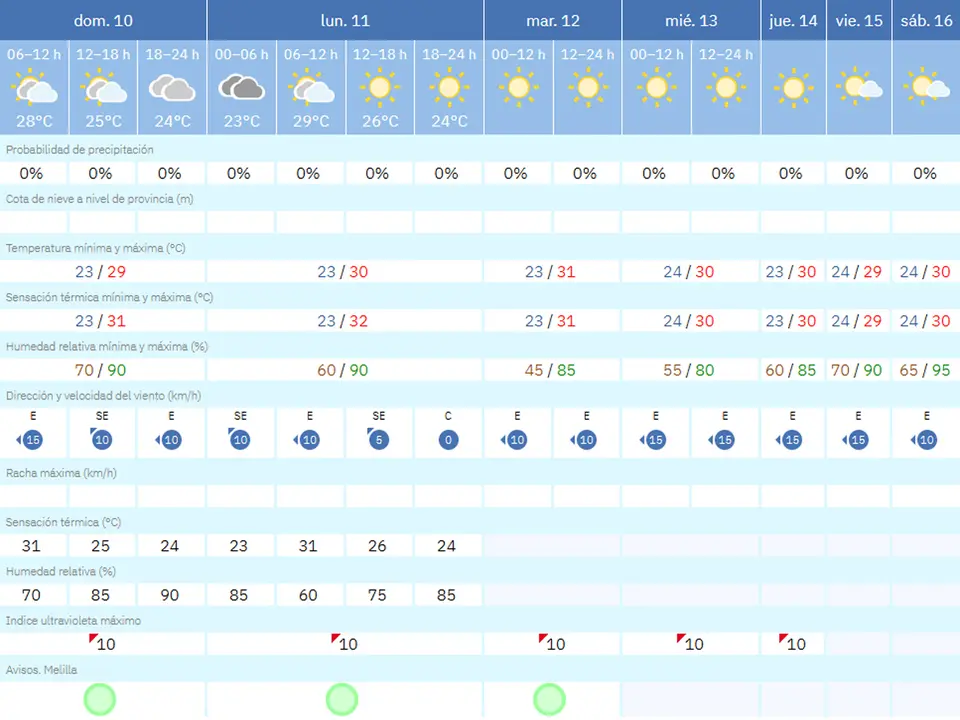
Task: Select the sáb. 16 day header
Action: coord(926,20)
